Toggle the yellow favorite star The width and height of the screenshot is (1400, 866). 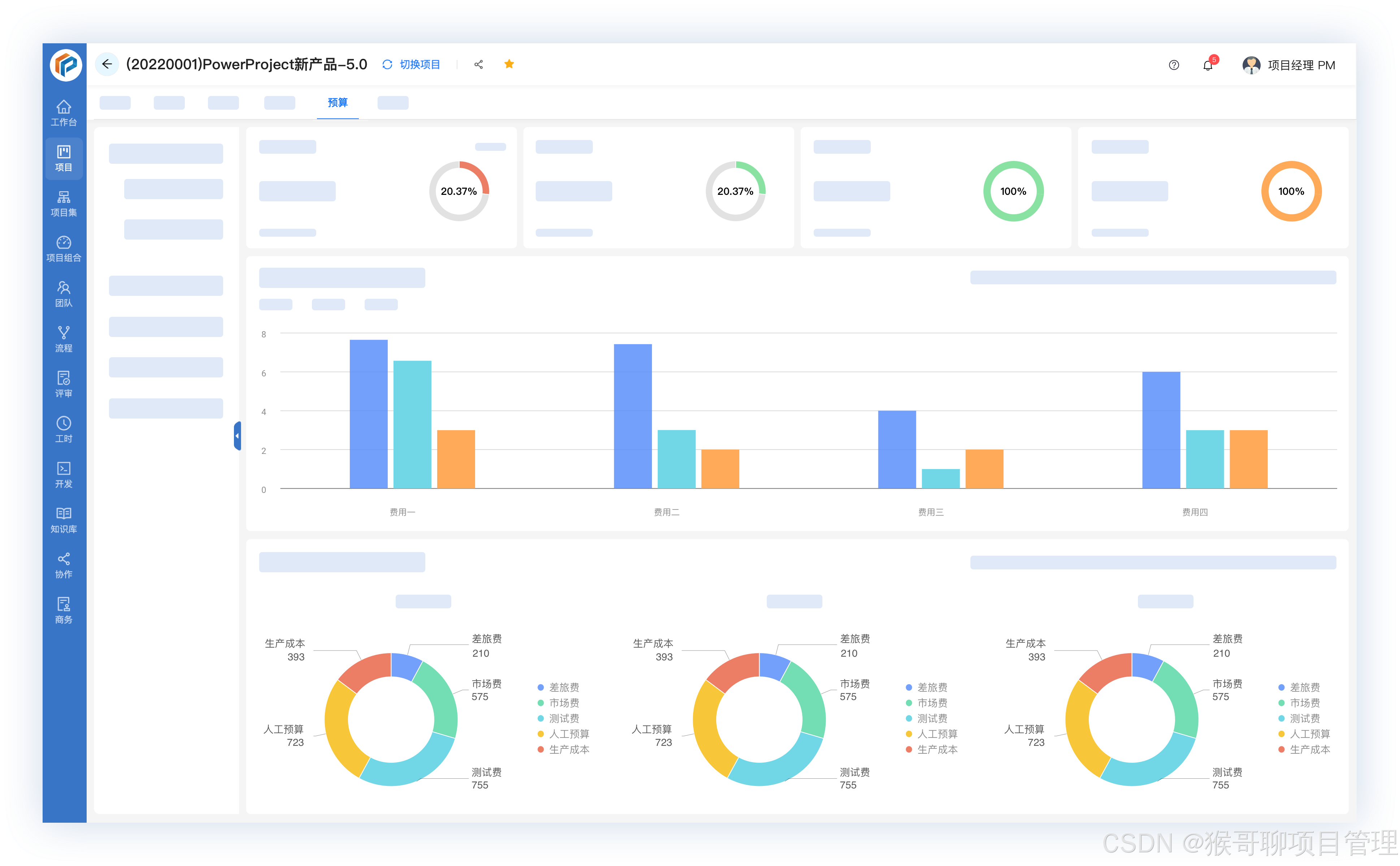click(509, 64)
